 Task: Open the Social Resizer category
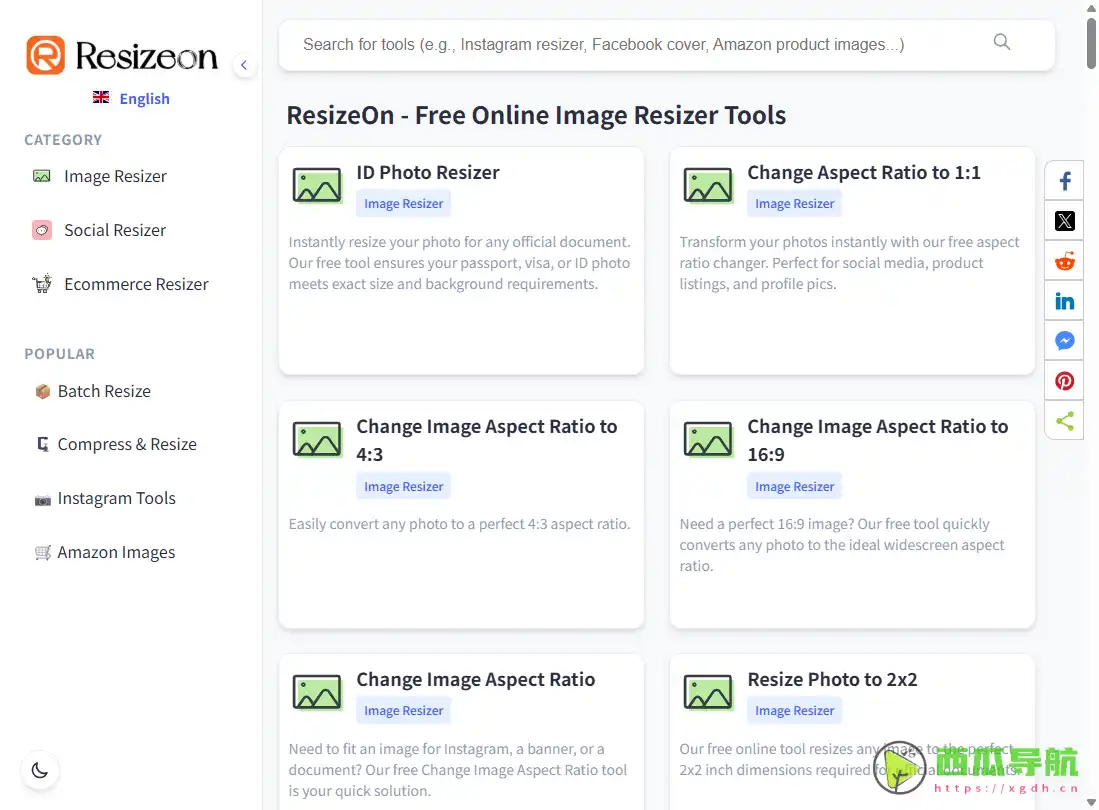[115, 230]
